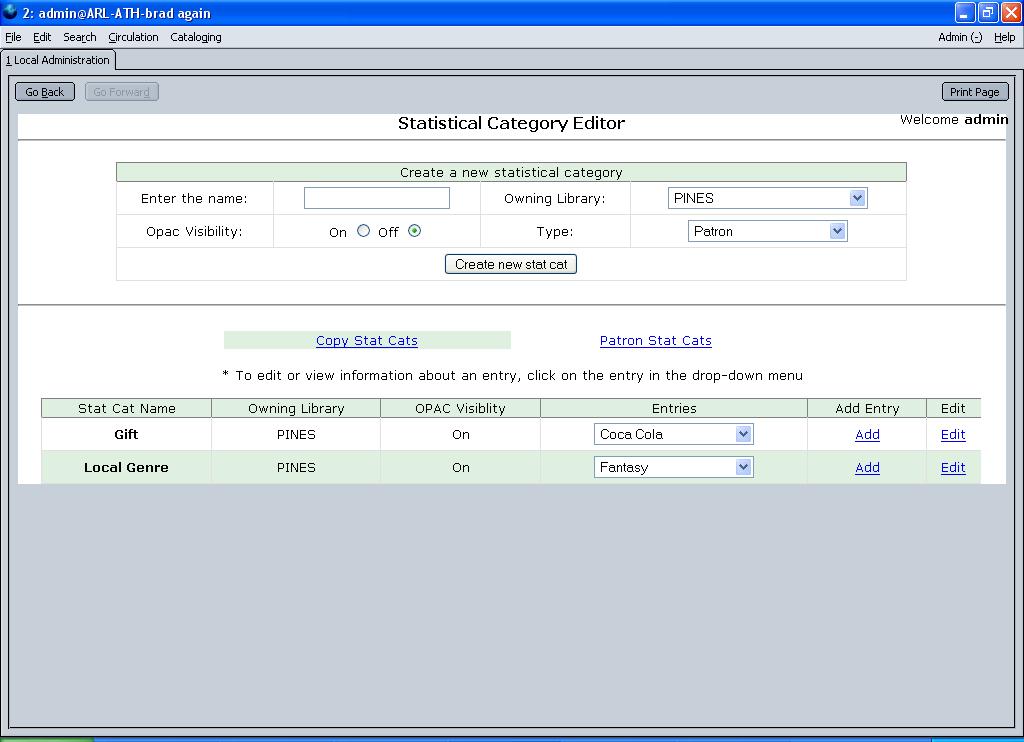The image size is (1024, 742).
Task: Select the On radio for Opac Visibility
Action: pyautogui.click(x=363, y=231)
